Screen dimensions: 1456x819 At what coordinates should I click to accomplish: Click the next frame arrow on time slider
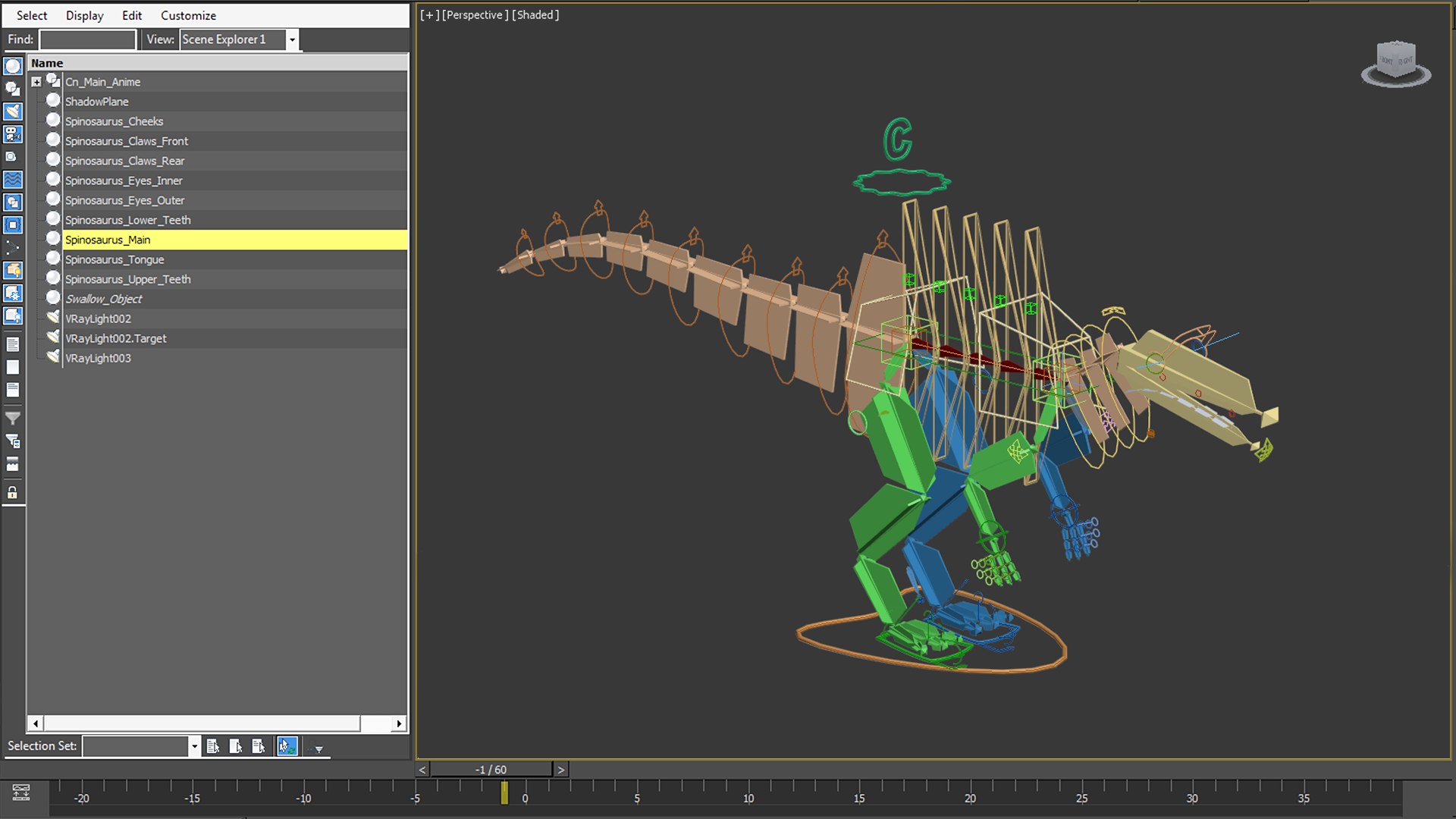pyautogui.click(x=561, y=770)
